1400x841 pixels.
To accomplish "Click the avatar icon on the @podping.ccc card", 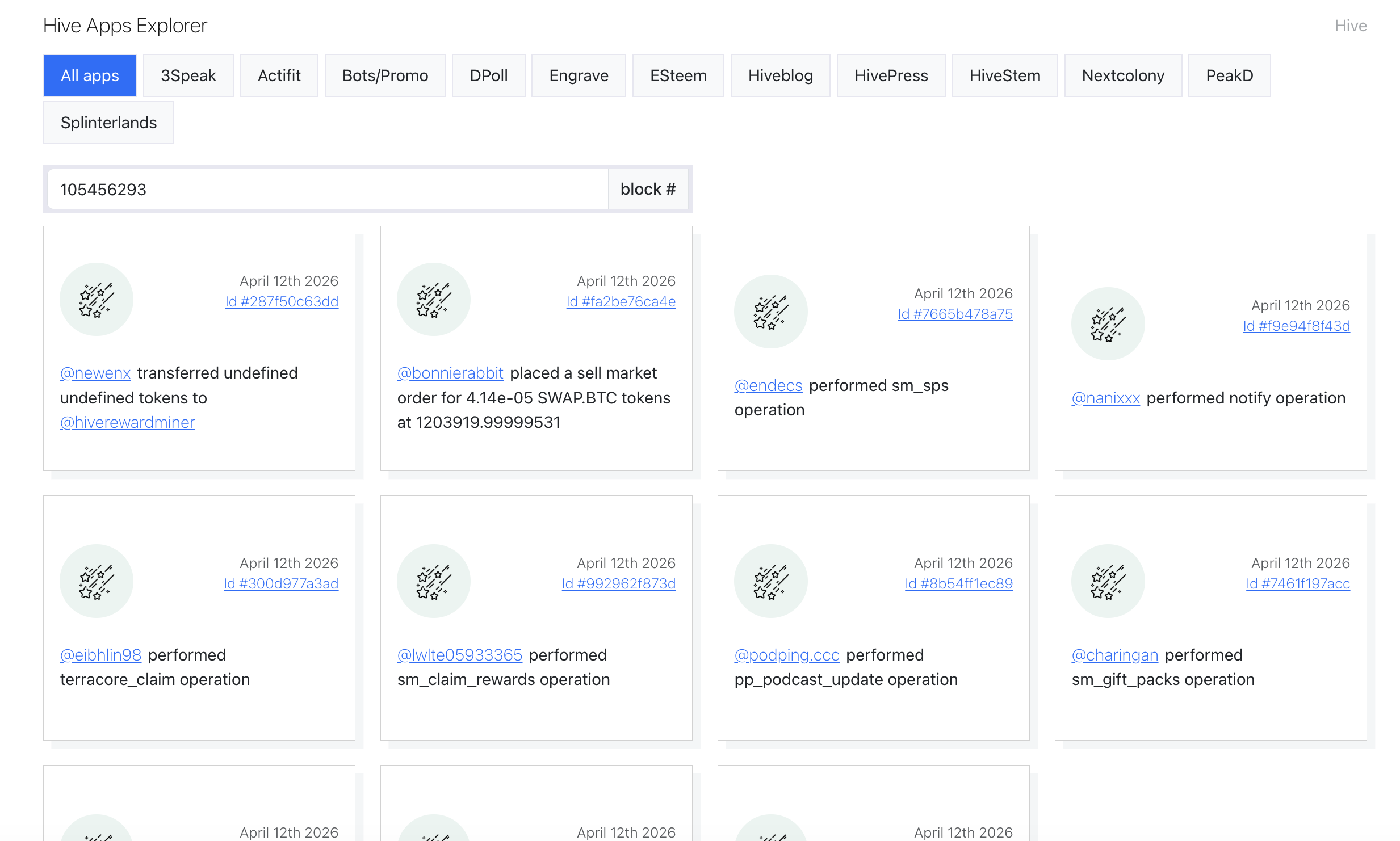I will [x=771, y=581].
